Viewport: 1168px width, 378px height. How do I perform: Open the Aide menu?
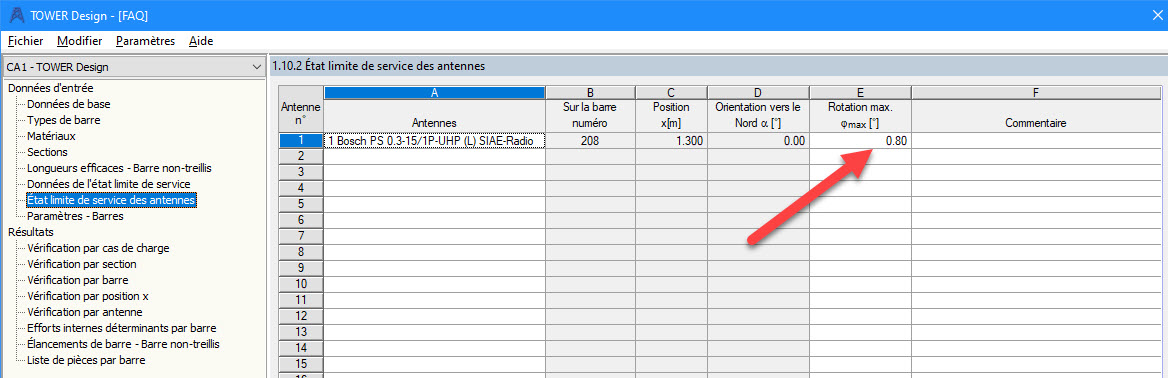click(x=201, y=41)
